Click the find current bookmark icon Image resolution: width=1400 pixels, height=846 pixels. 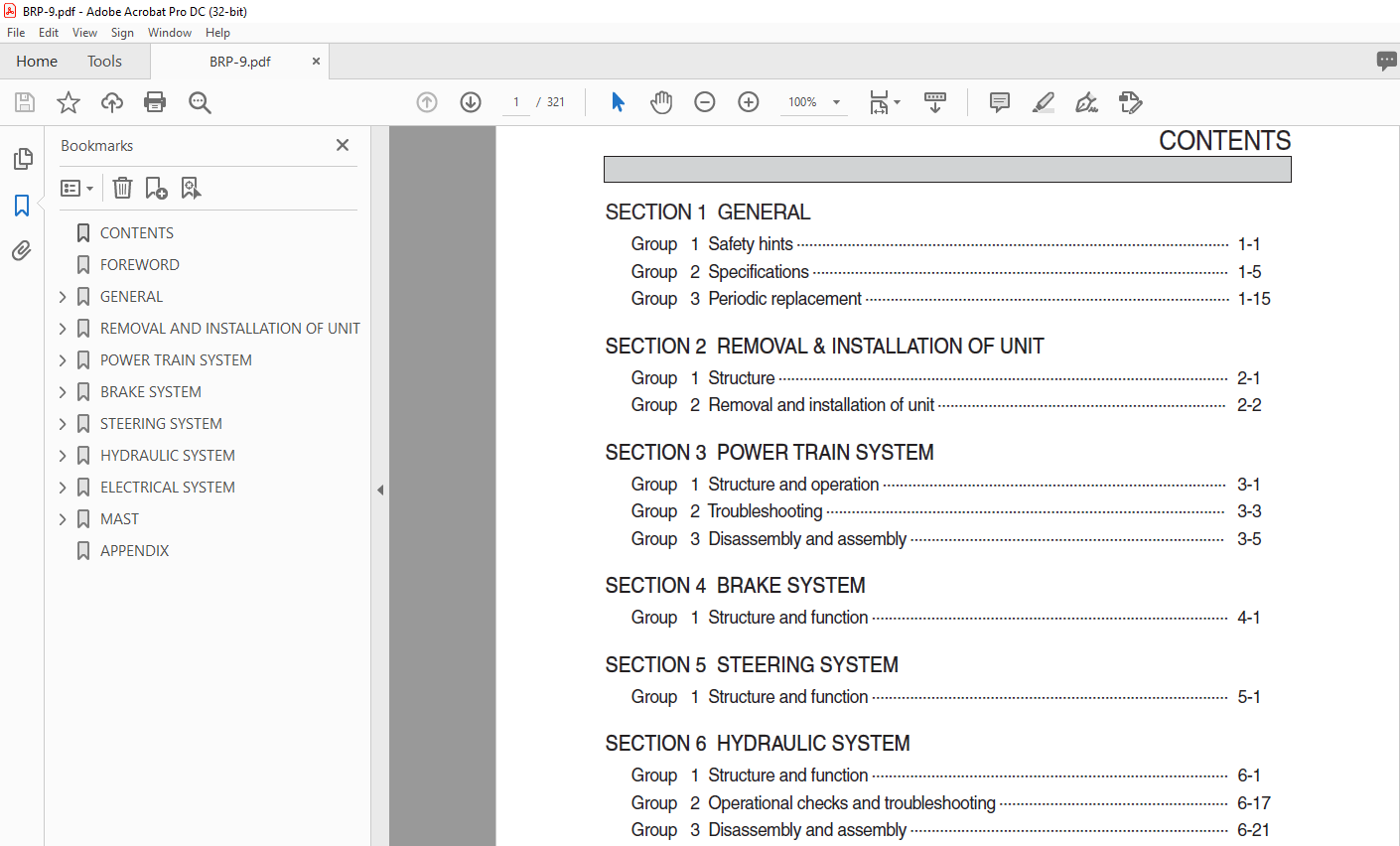click(191, 188)
